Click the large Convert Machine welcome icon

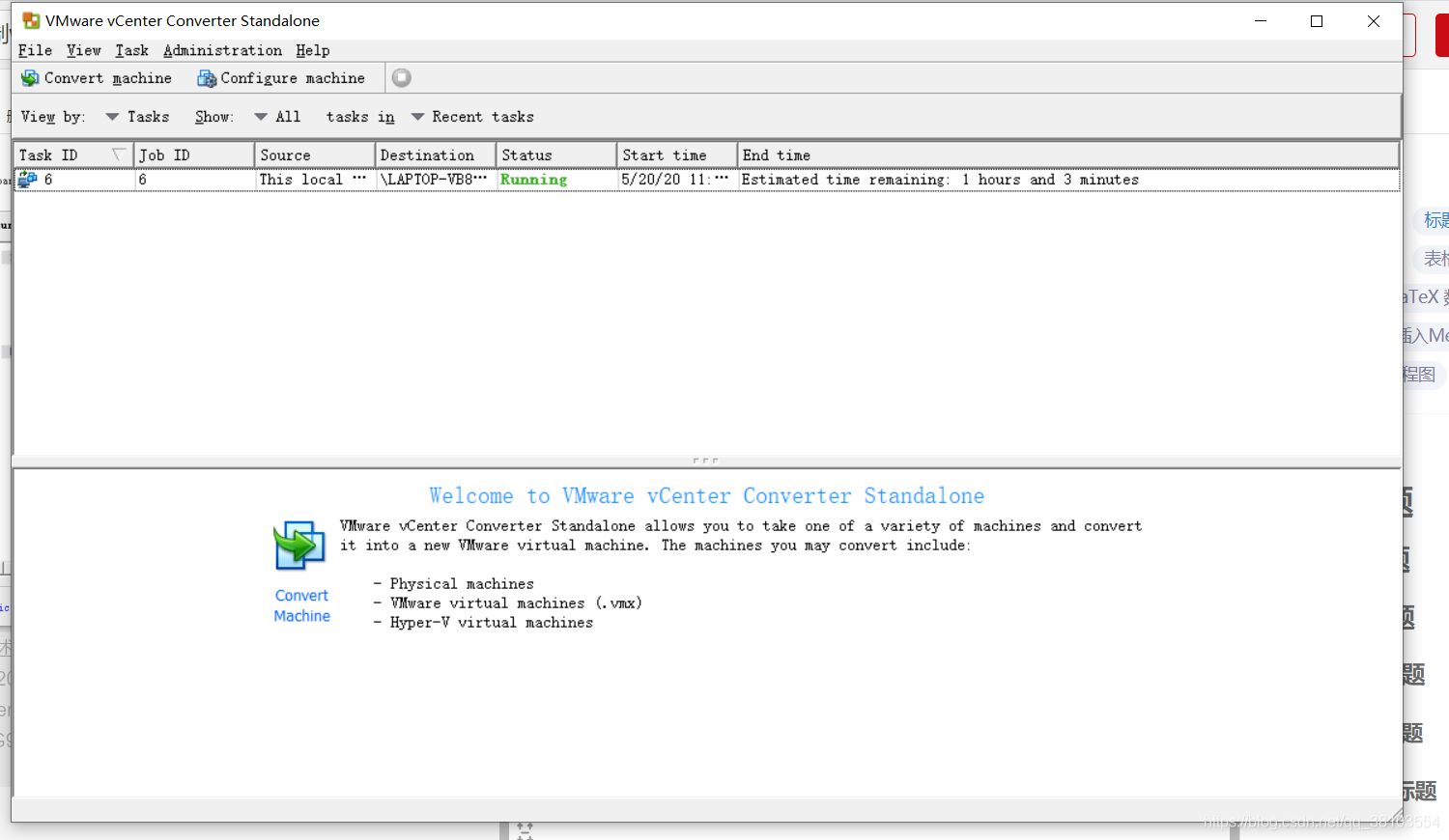pyautogui.click(x=299, y=546)
